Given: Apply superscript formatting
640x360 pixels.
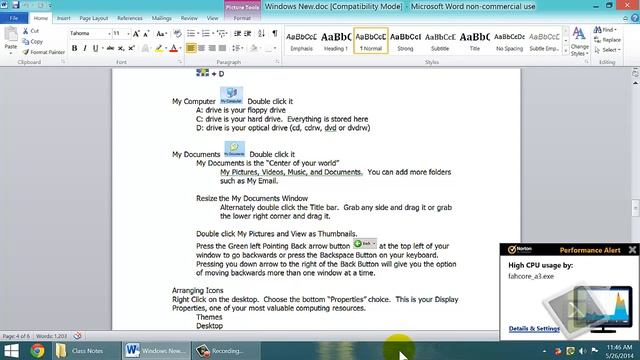Looking at the screenshot, I should pyautogui.click(x=131, y=48).
